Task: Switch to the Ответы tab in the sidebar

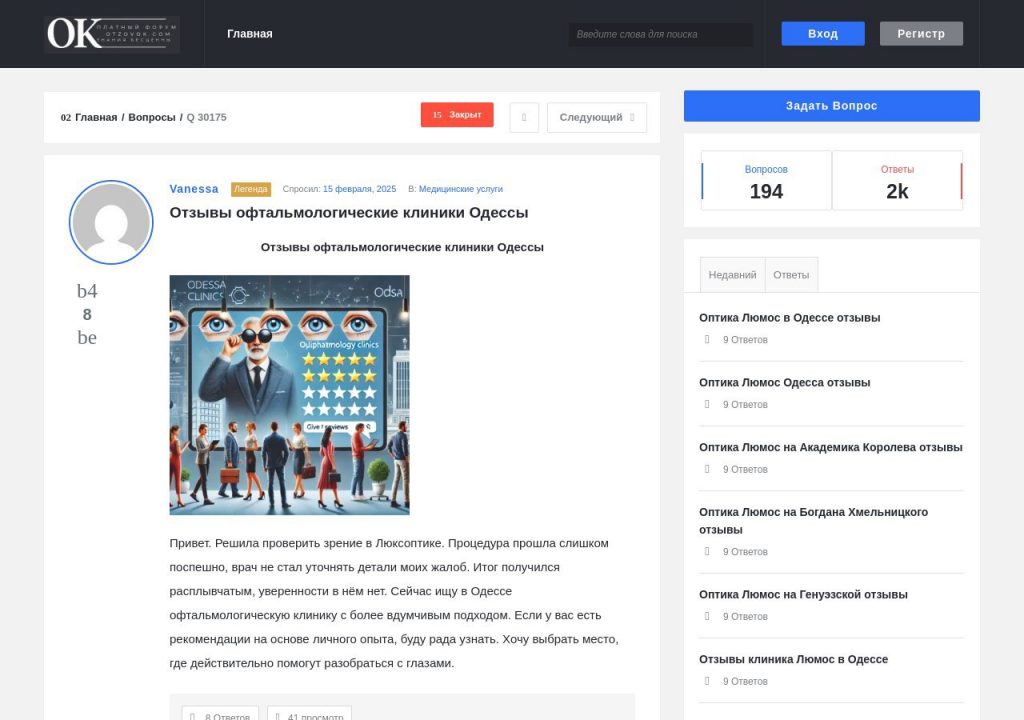Action: [x=791, y=275]
